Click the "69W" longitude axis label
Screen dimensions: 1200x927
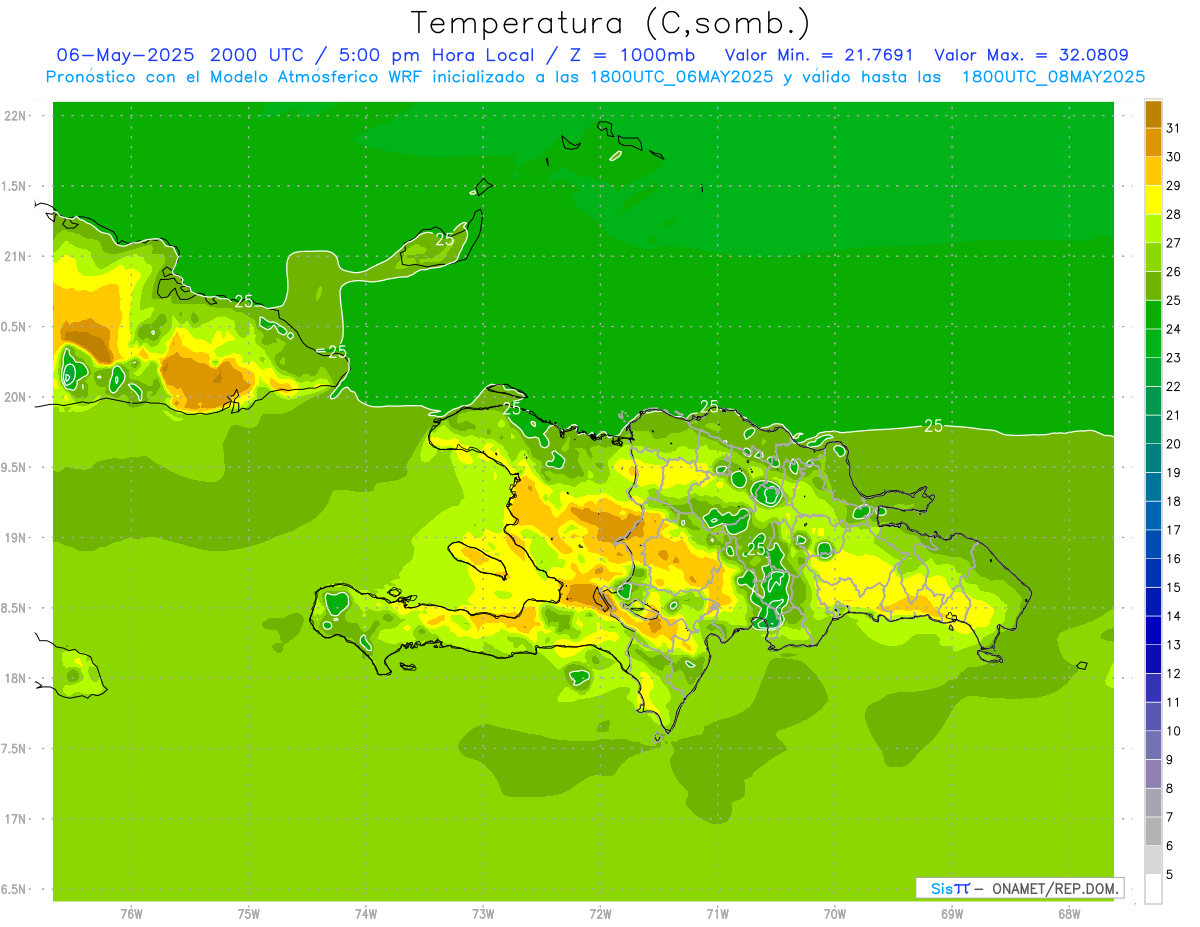point(952,914)
